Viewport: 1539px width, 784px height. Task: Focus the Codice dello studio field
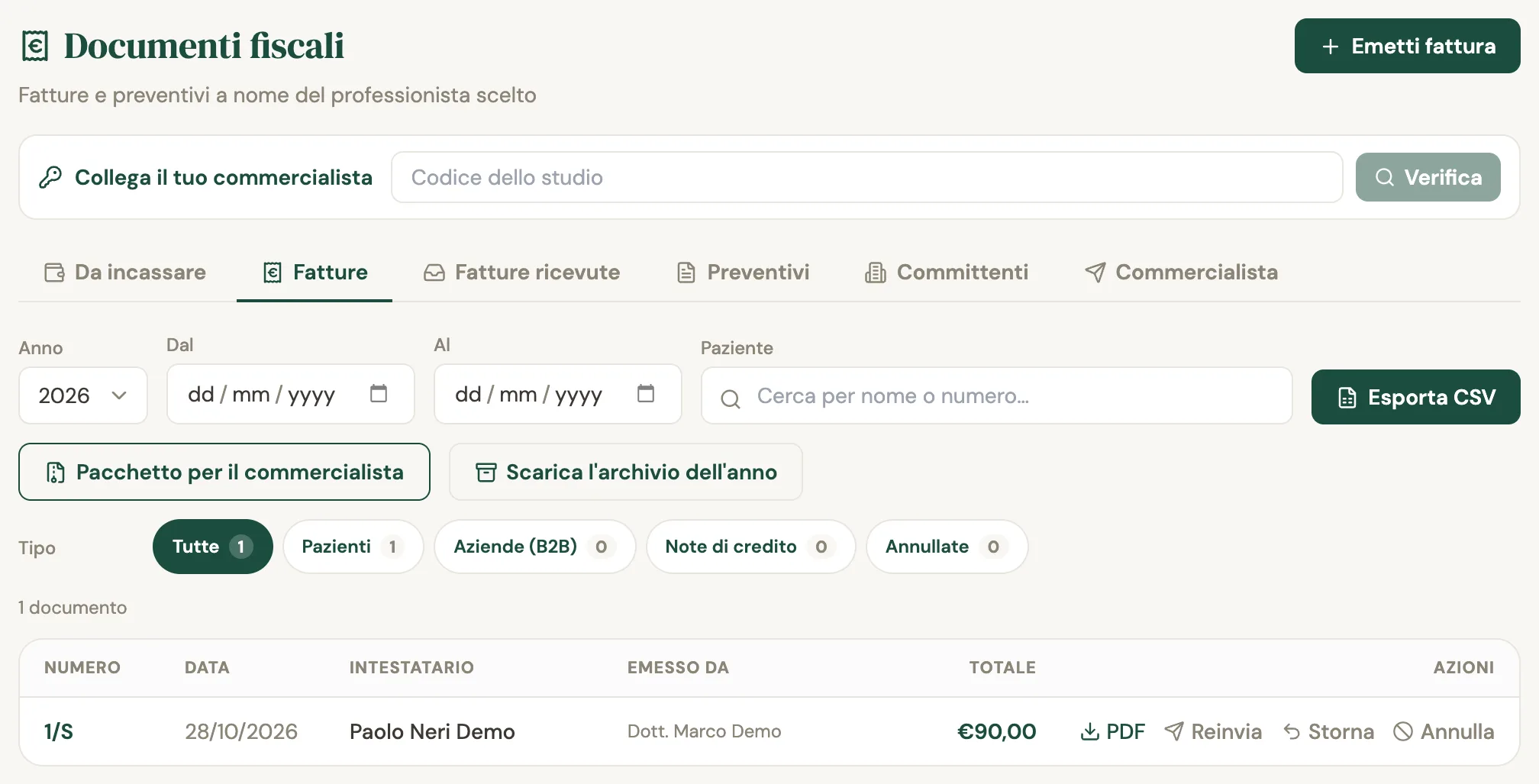pyautogui.click(x=866, y=177)
